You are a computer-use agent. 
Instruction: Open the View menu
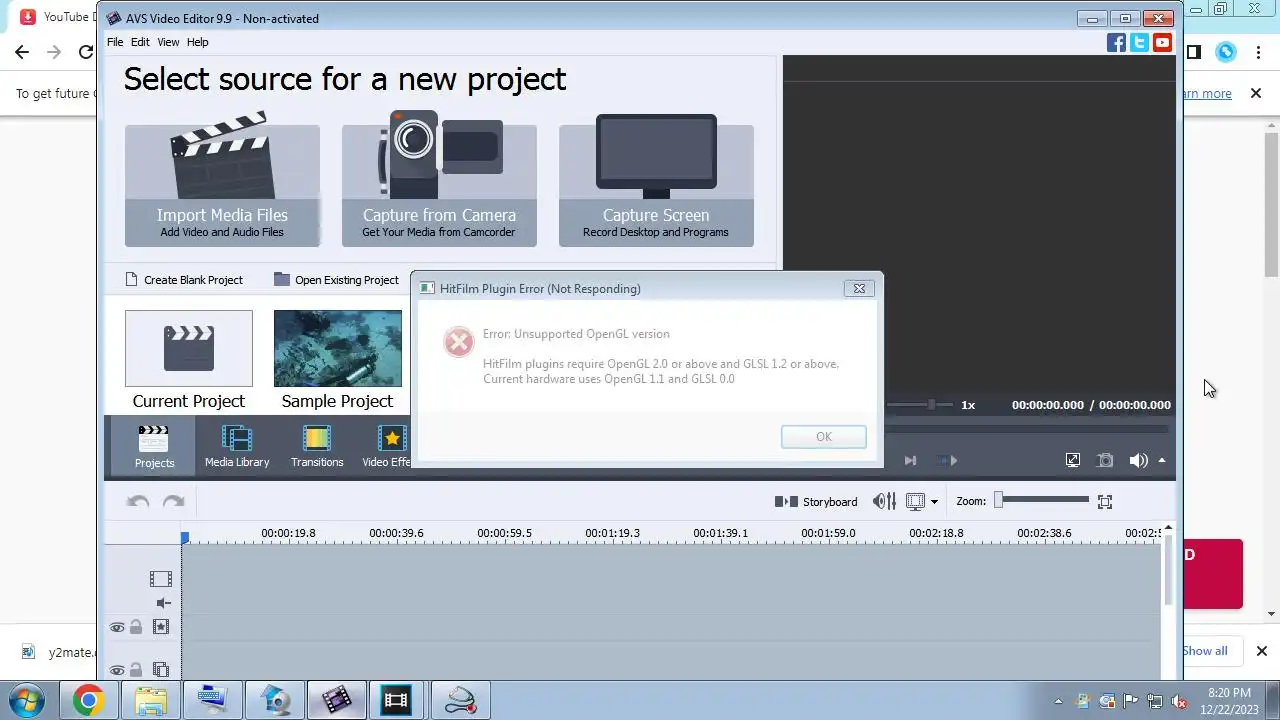pos(168,42)
